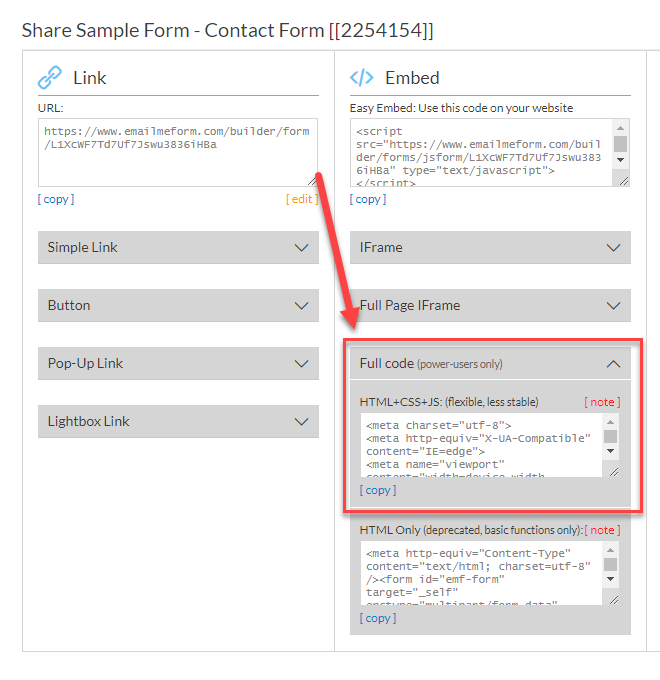Click scroll down arrow in HTML+CSS+JS box
Screen dimensions: 660x680
click(611, 451)
